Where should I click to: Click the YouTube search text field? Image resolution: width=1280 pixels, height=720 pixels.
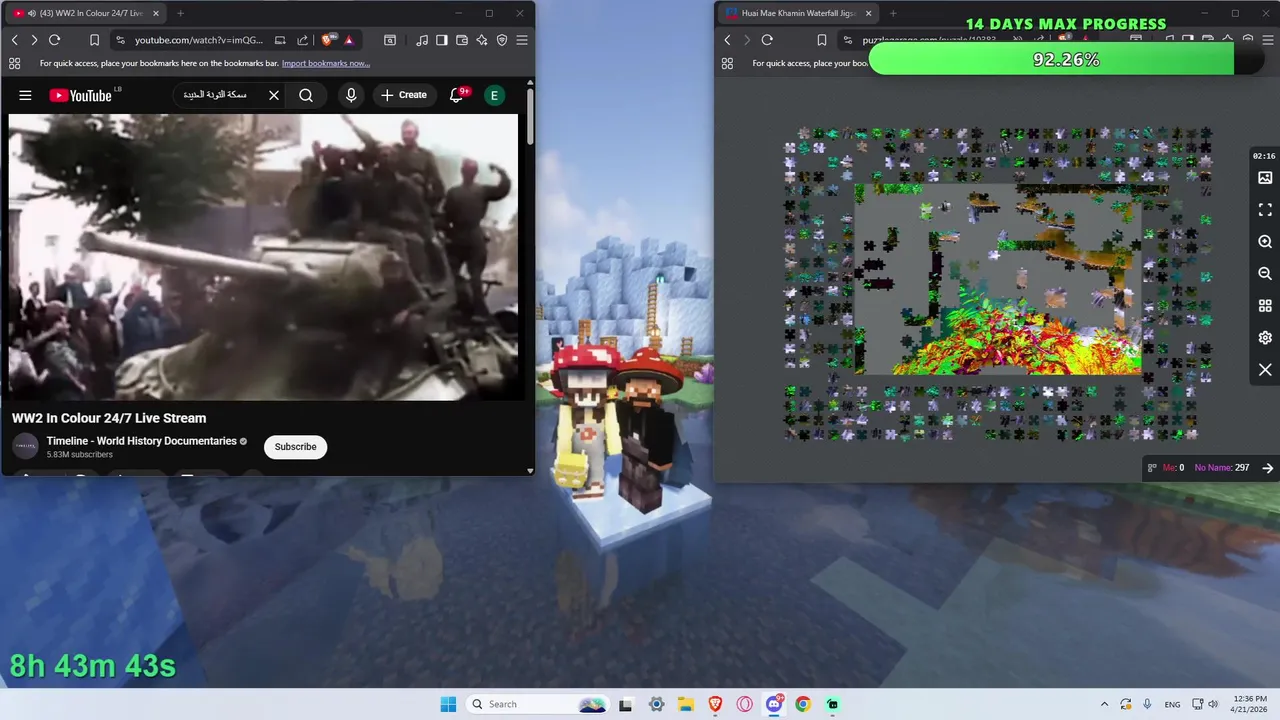(x=217, y=95)
